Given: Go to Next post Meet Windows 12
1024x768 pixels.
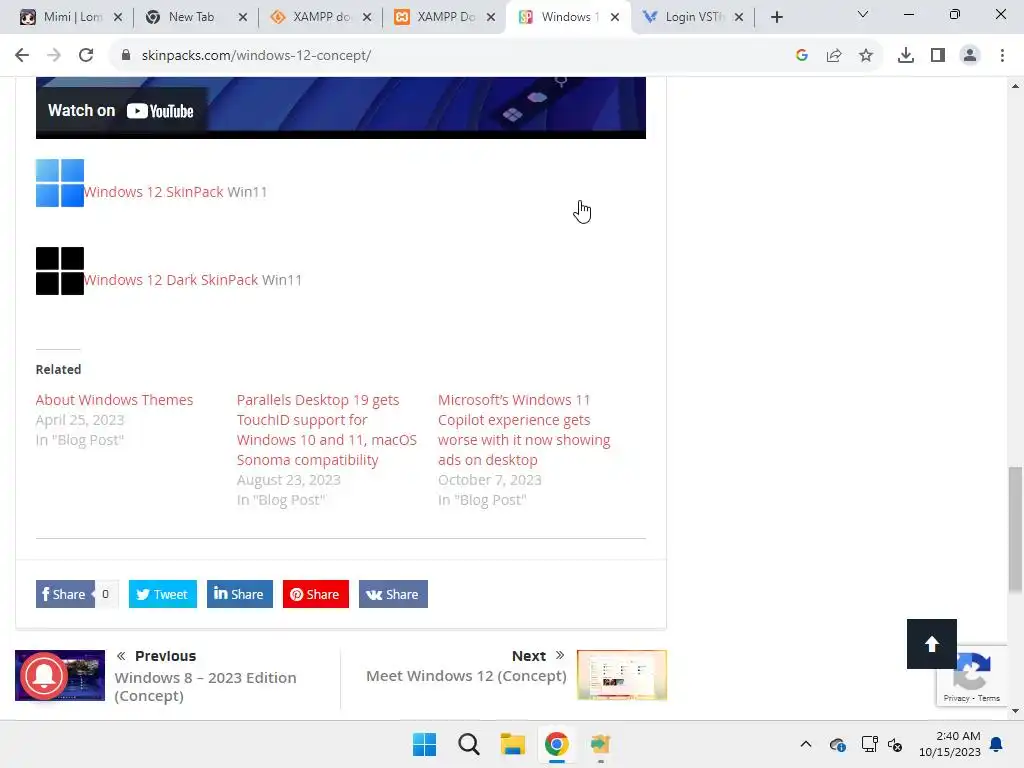Looking at the screenshot, I should pos(466,676).
